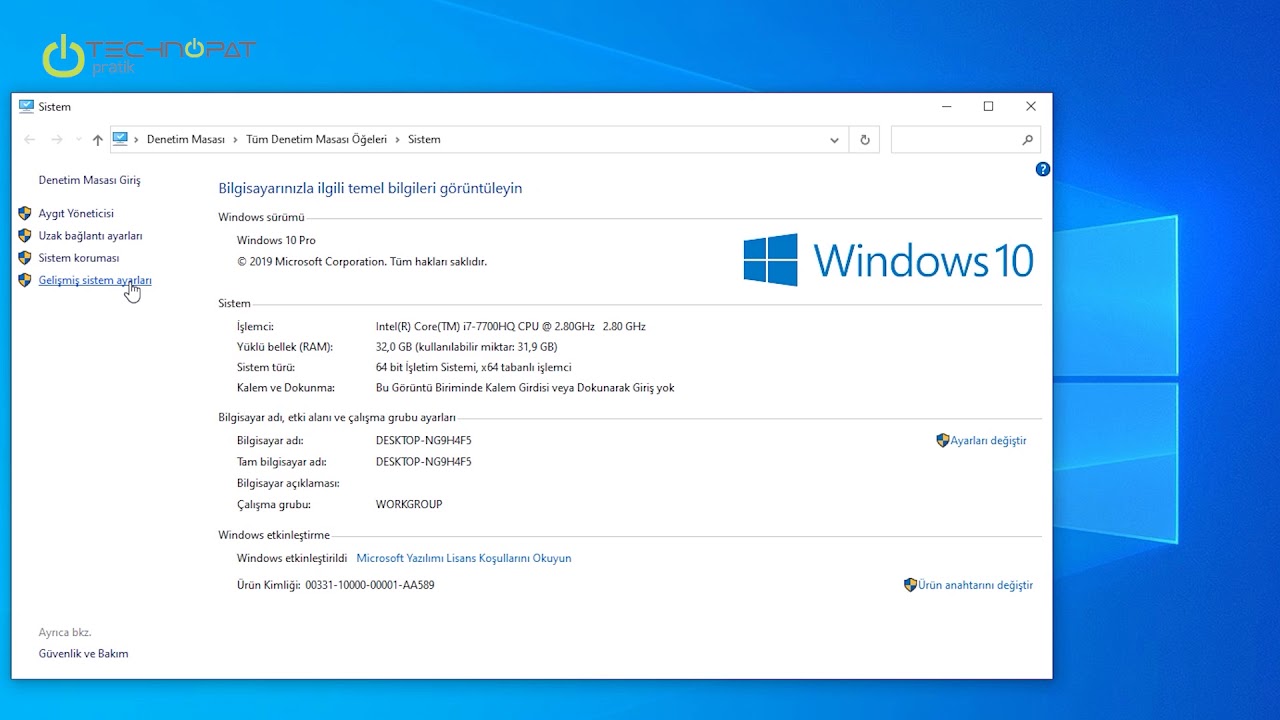Viewport: 1280px width, 720px height.
Task: Click the product ID 00331-10000-00001-AA589
Action: click(370, 585)
